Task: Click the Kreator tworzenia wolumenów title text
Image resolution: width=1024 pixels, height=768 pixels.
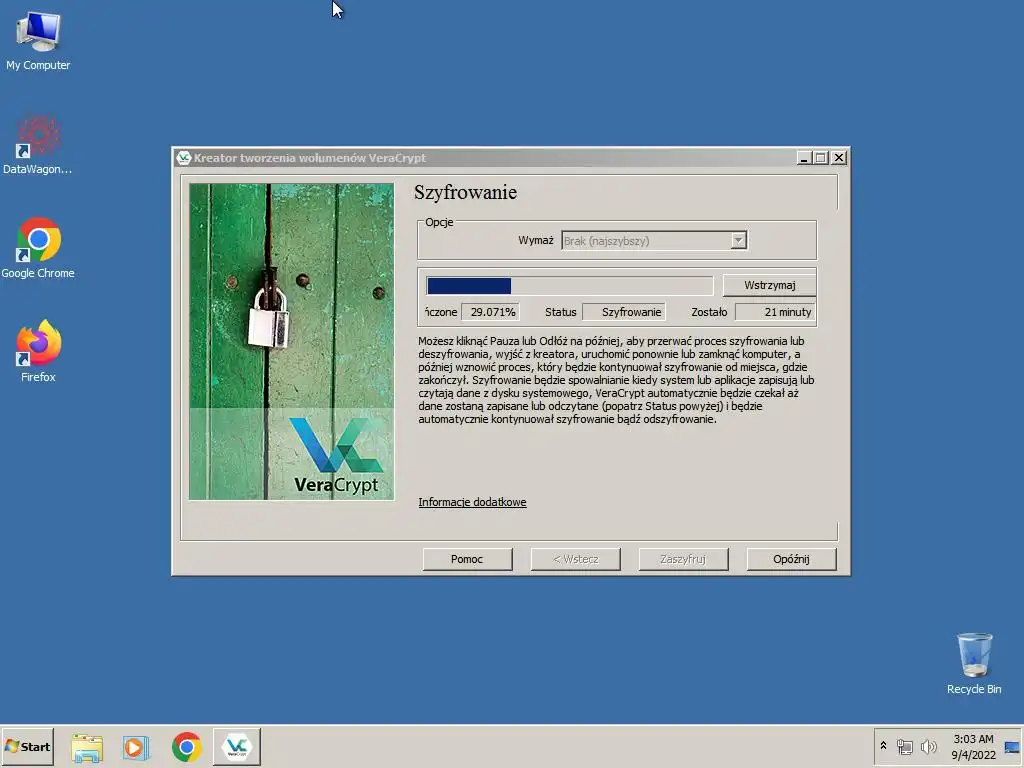Action: click(x=310, y=157)
